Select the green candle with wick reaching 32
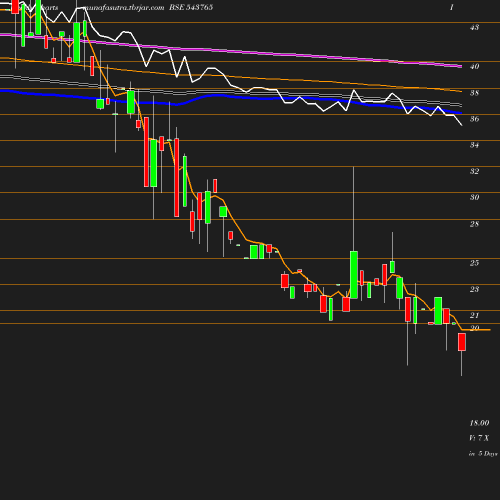 [354, 275]
